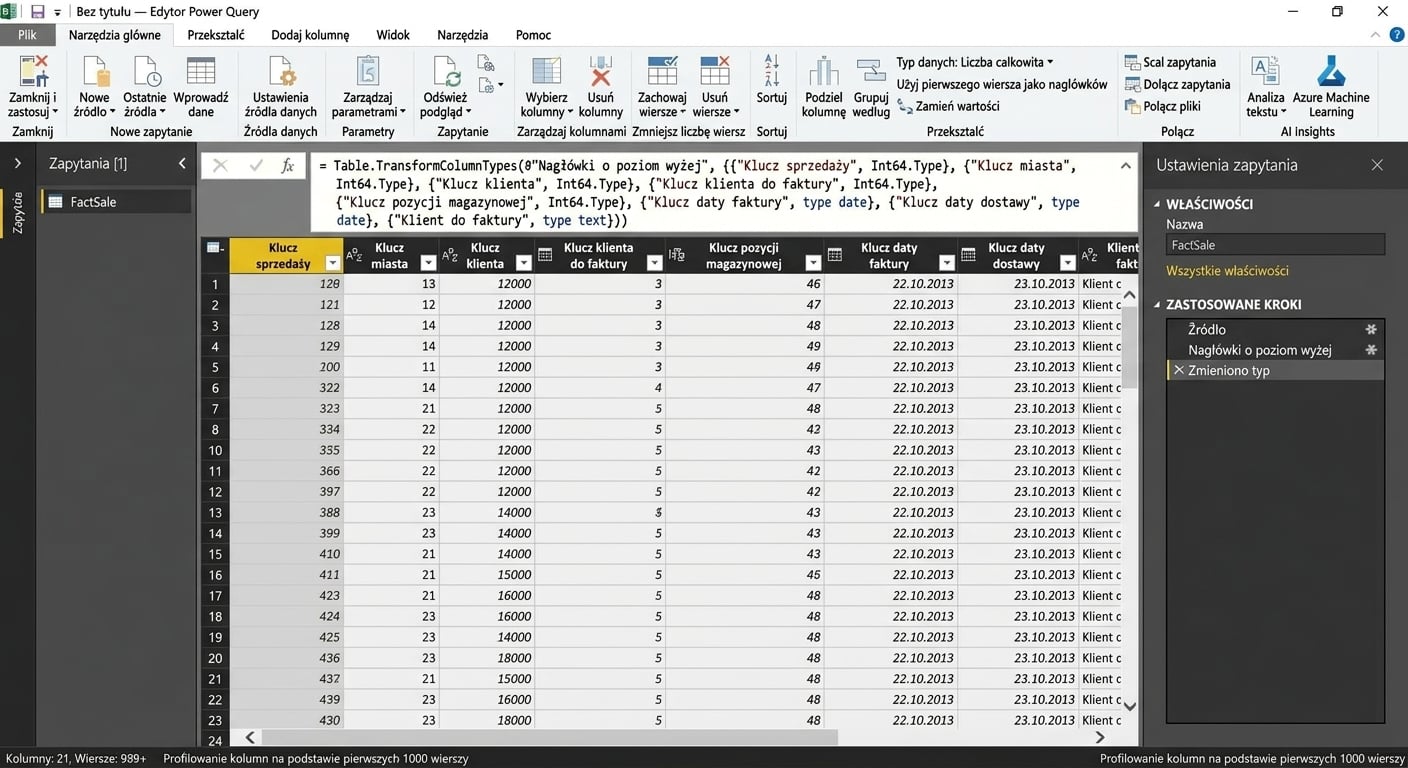Image resolution: width=1408 pixels, height=768 pixels.
Task: Open settings gear for Źródło step
Action: pyautogui.click(x=1371, y=329)
